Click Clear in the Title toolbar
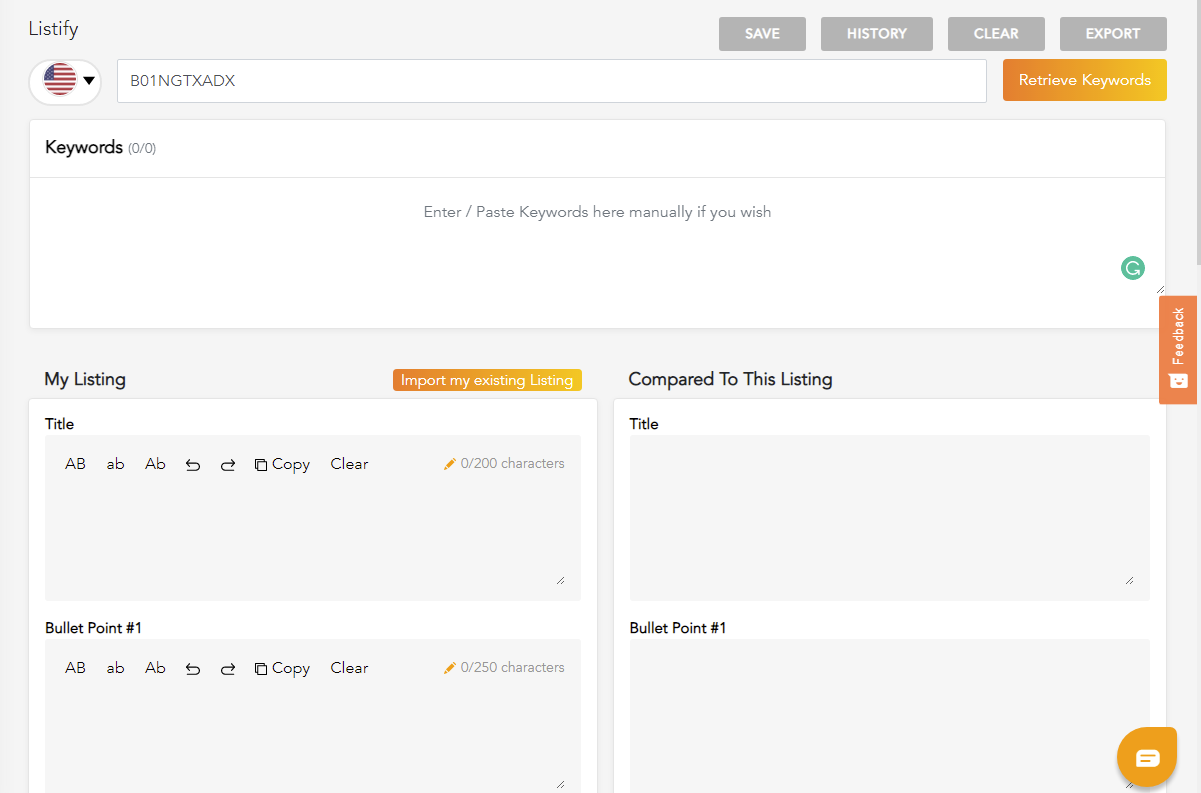 (x=349, y=464)
